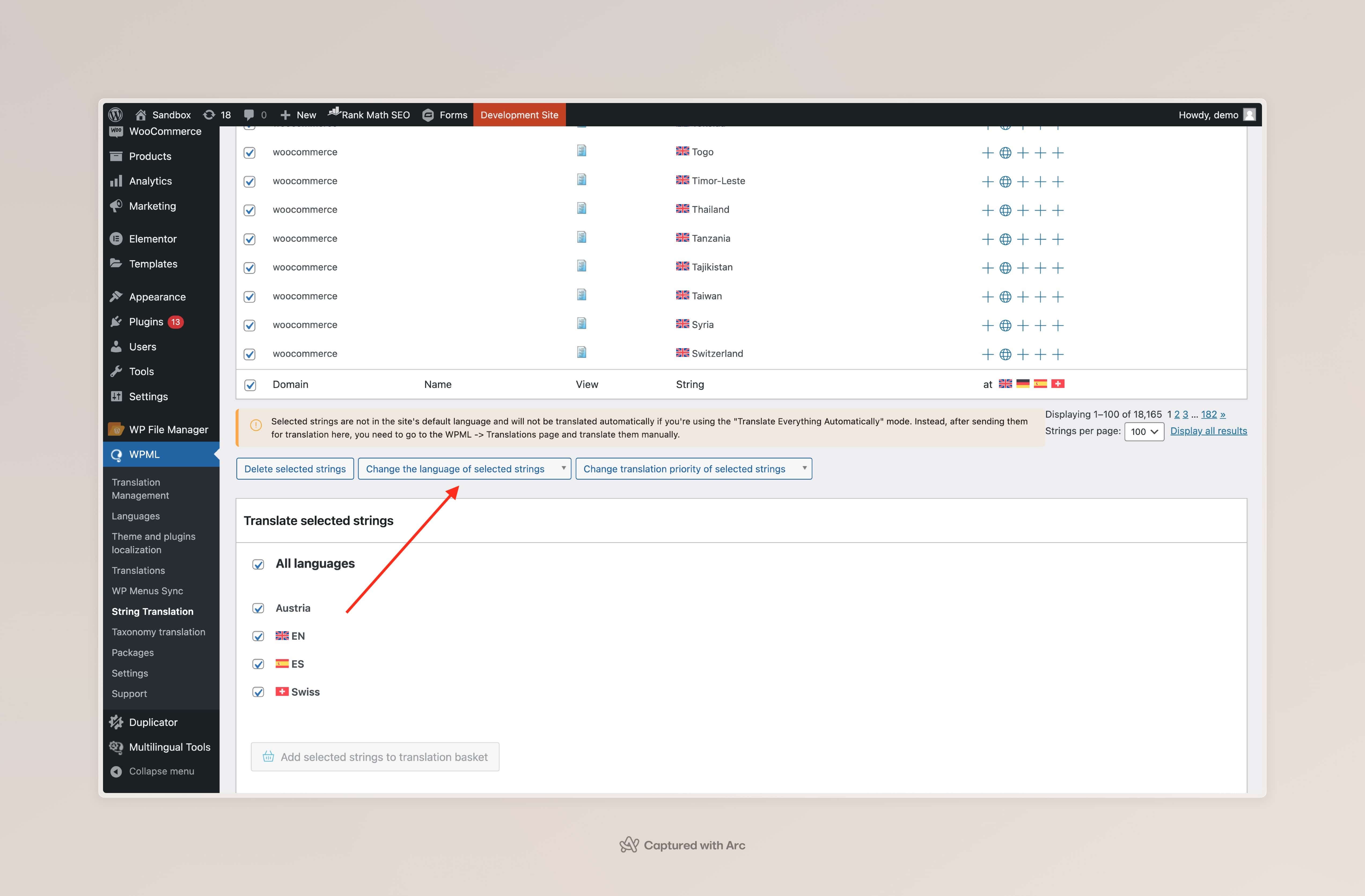Click Delete selected strings button
Screen dimensions: 1365x896
(x=295, y=469)
